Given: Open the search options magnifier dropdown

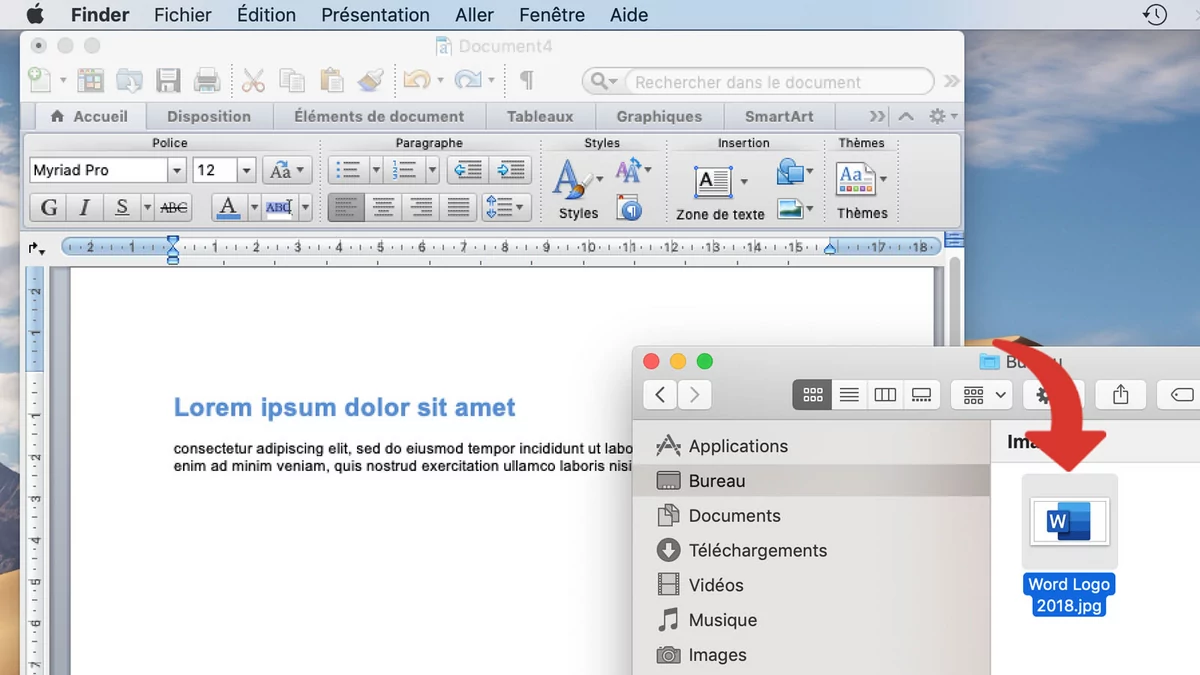Looking at the screenshot, I should (603, 82).
